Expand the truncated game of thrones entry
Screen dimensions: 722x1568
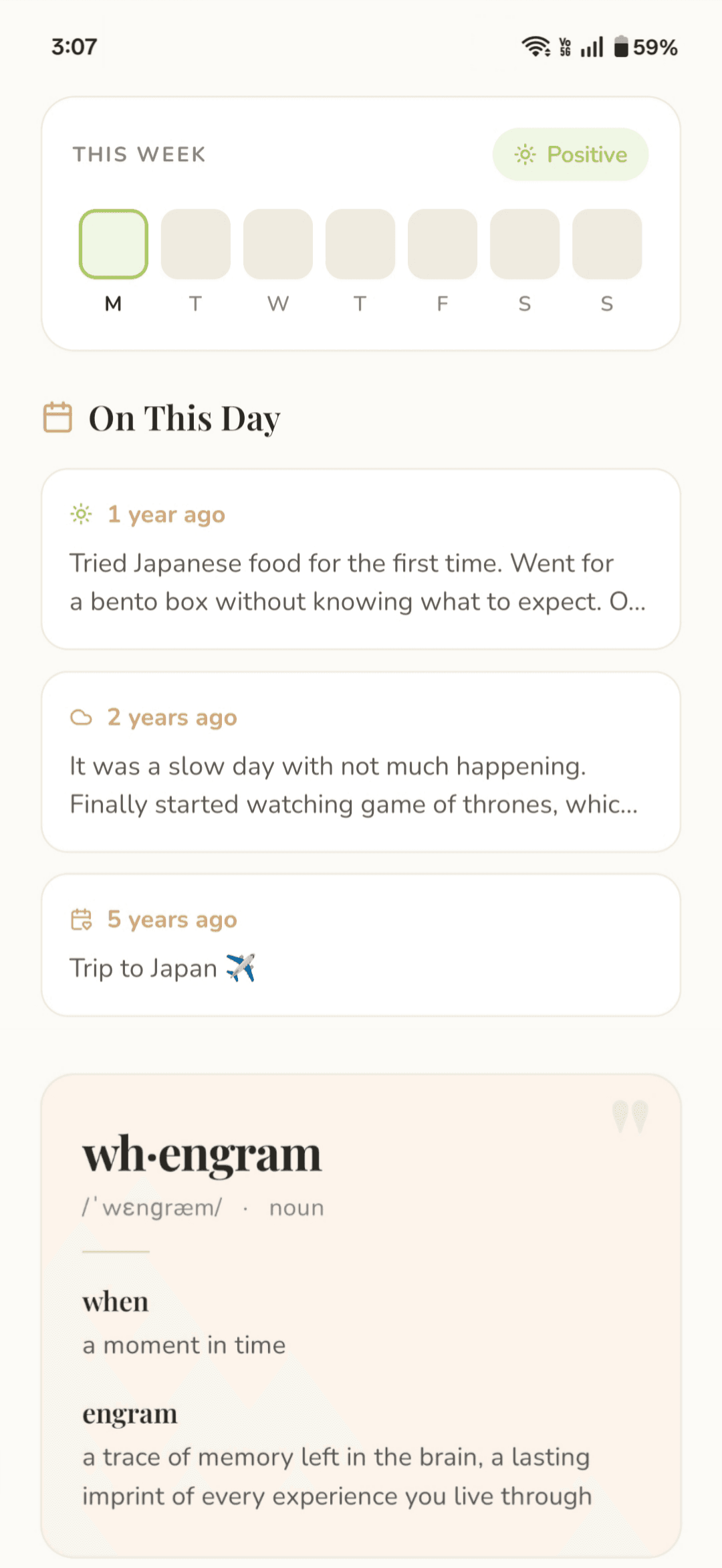(361, 762)
